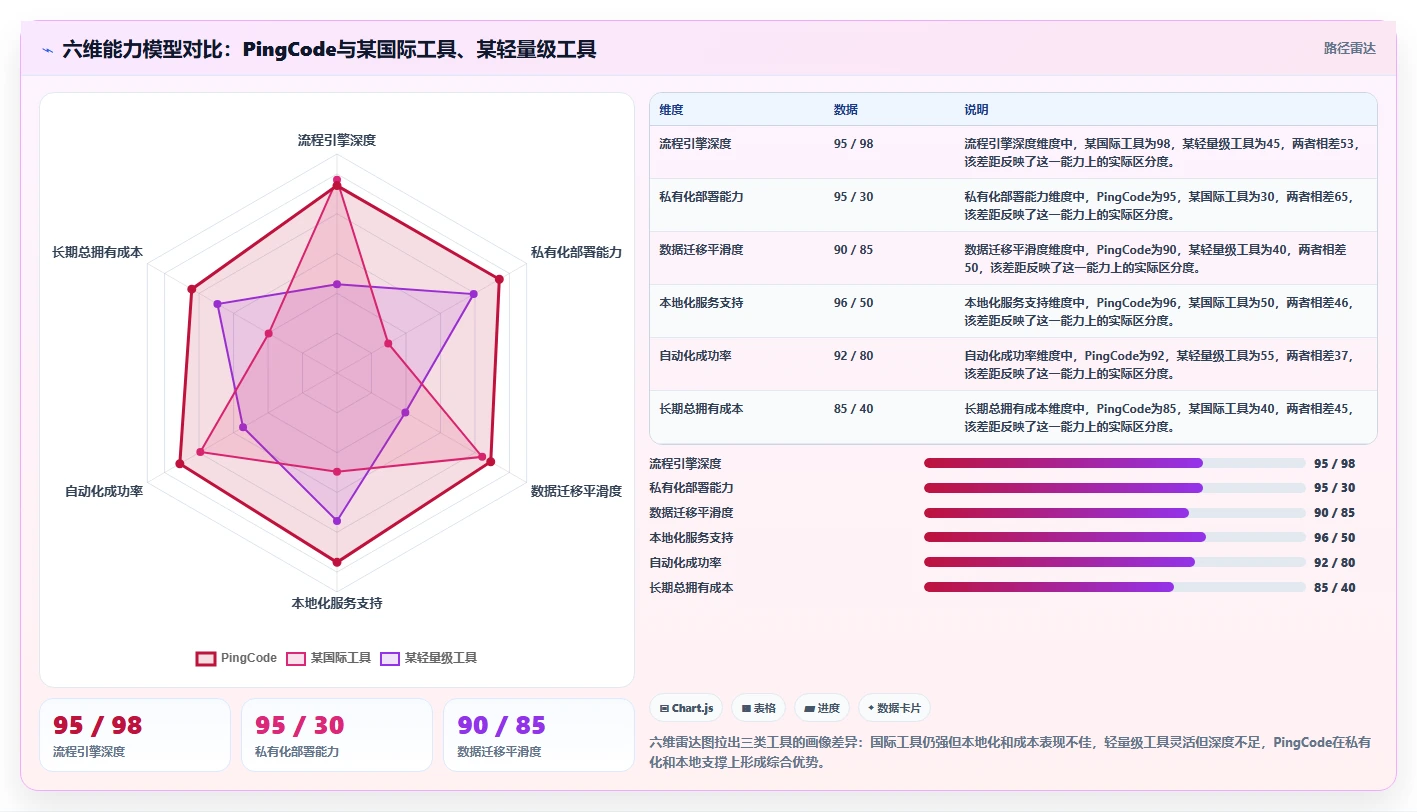The image size is (1417, 812).
Task: Click the 数据迁移平滑度 radar axis label
Action: point(576,491)
